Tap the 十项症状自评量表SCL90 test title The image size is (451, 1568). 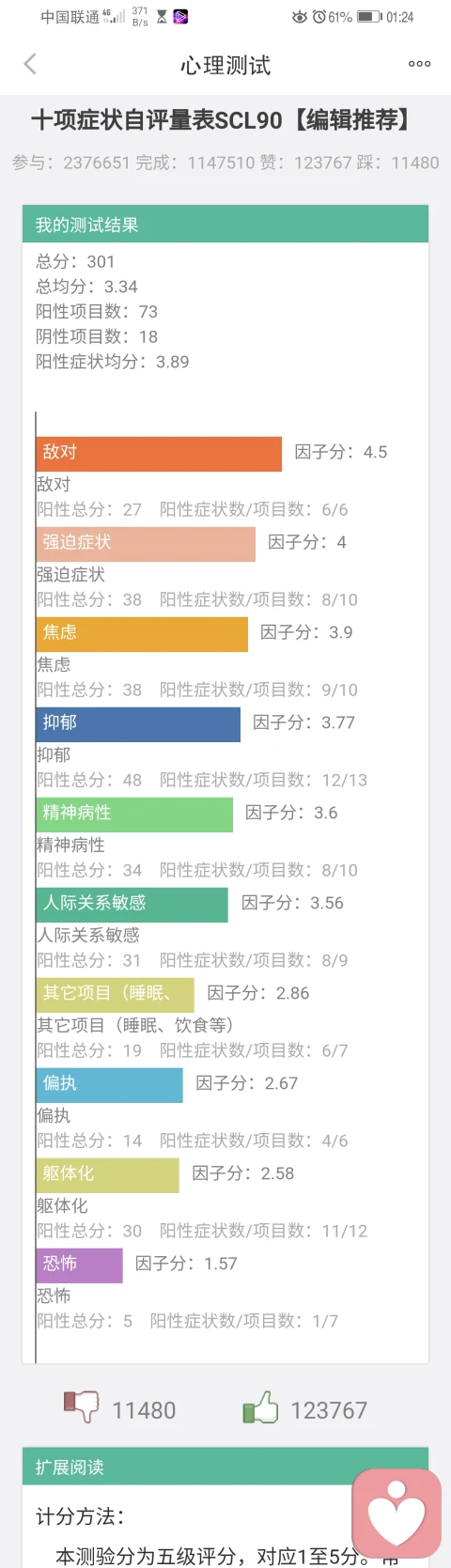[156, 120]
